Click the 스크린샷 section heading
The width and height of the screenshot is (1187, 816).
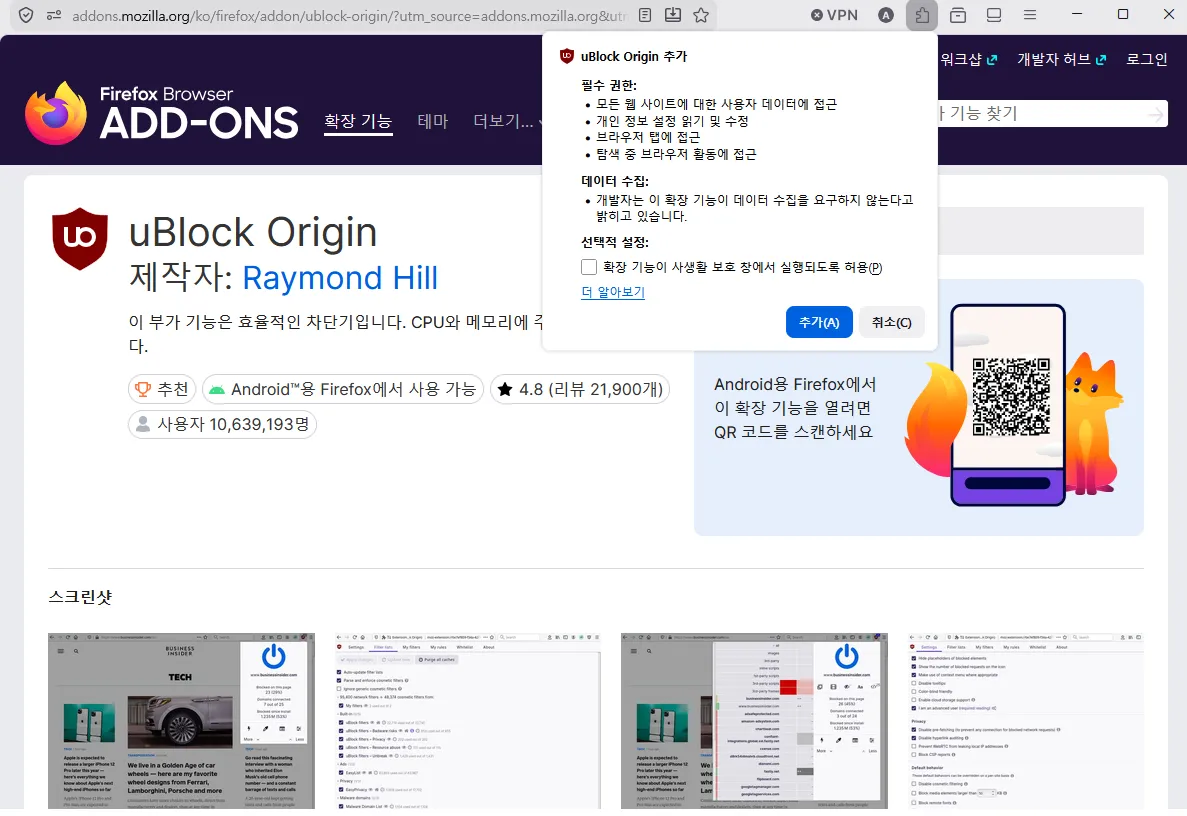coord(80,597)
